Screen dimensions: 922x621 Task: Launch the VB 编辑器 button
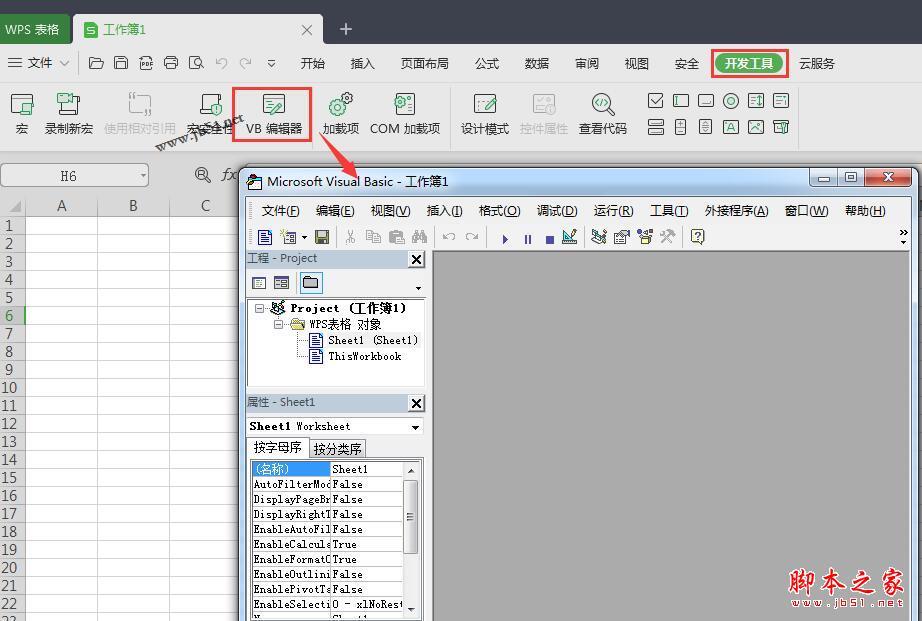(x=273, y=114)
